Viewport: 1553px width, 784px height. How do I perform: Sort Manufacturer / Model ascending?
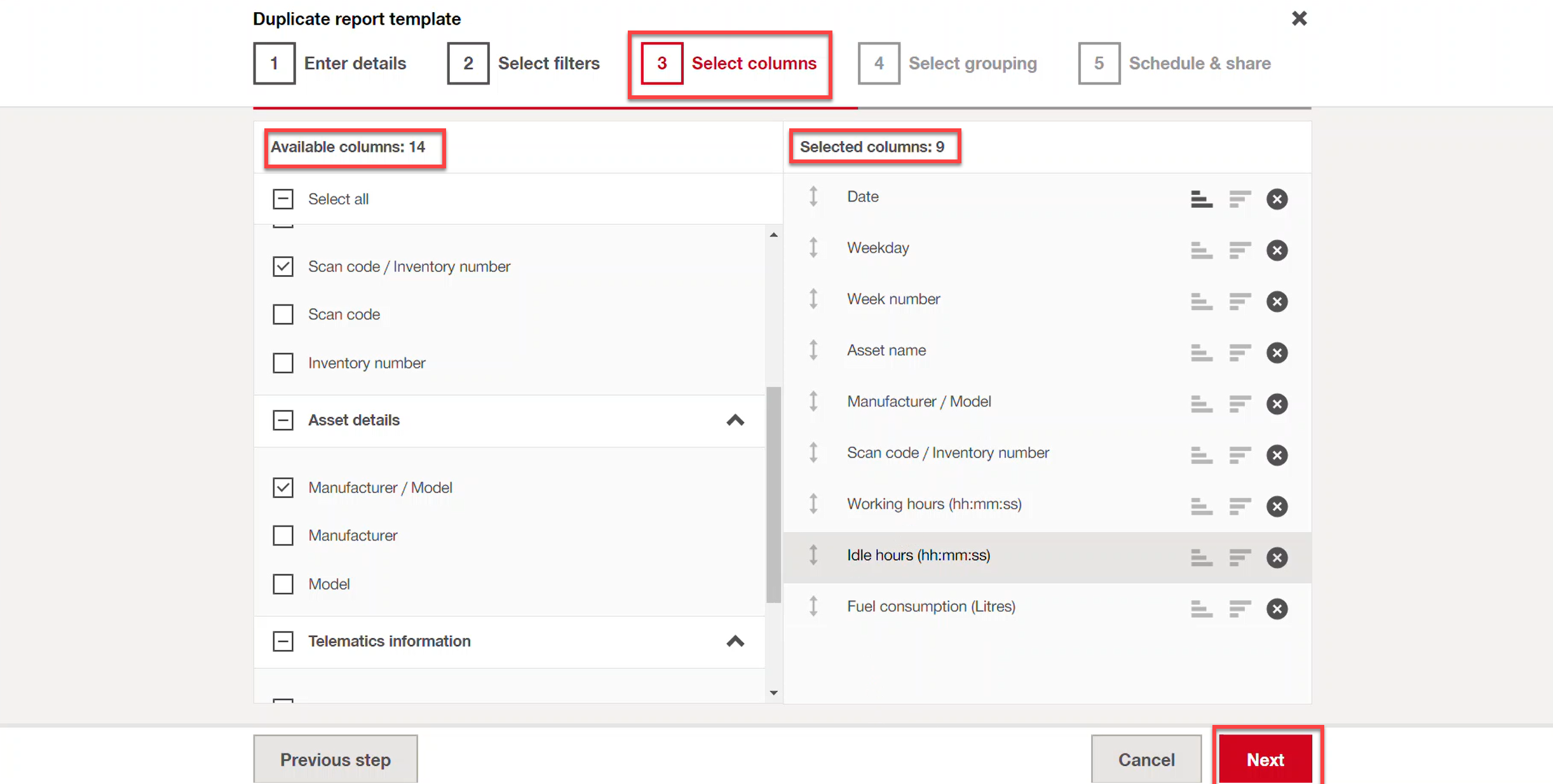pos(1201,404)
